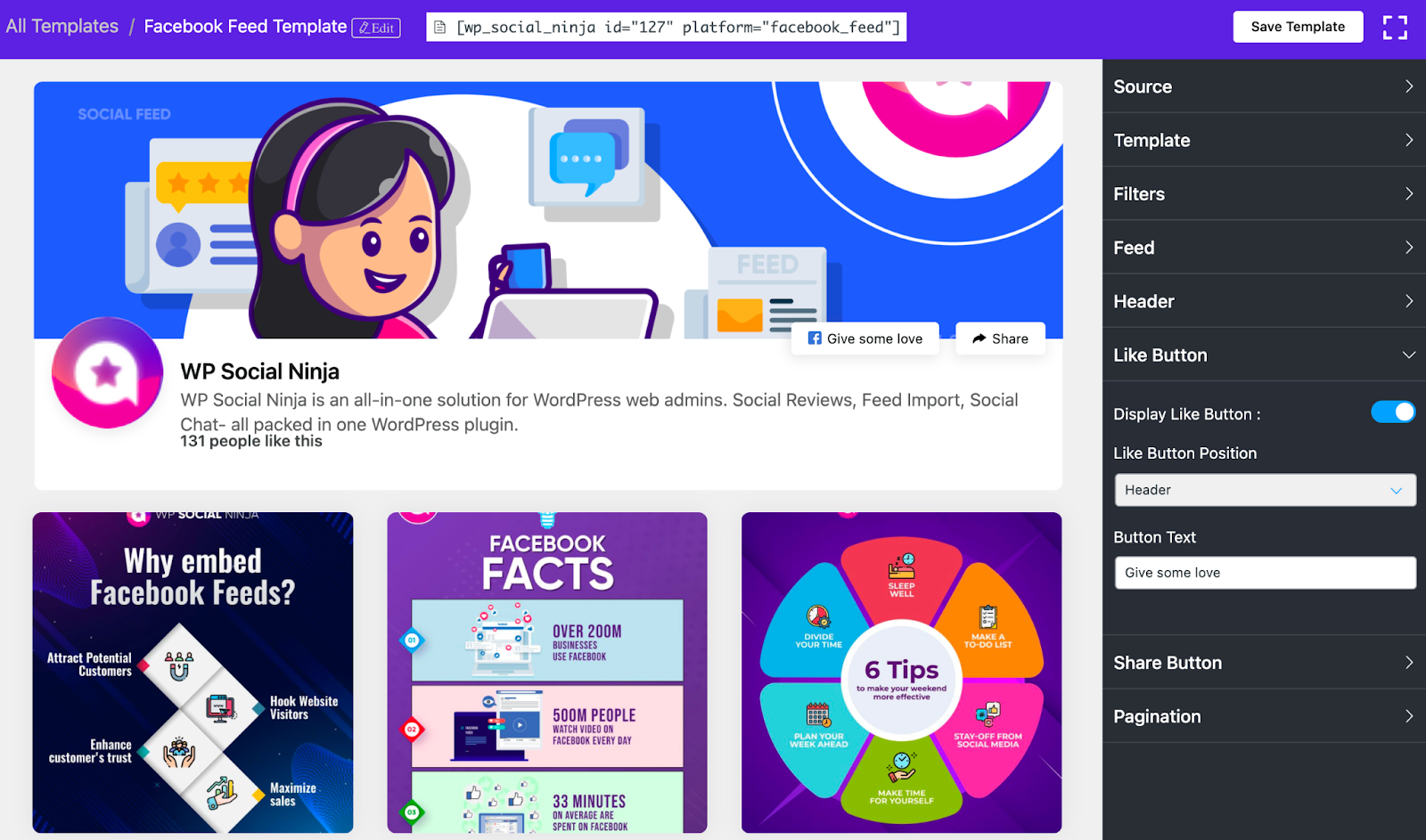
Task: Expand the Pagination section
Action: 1264,716
